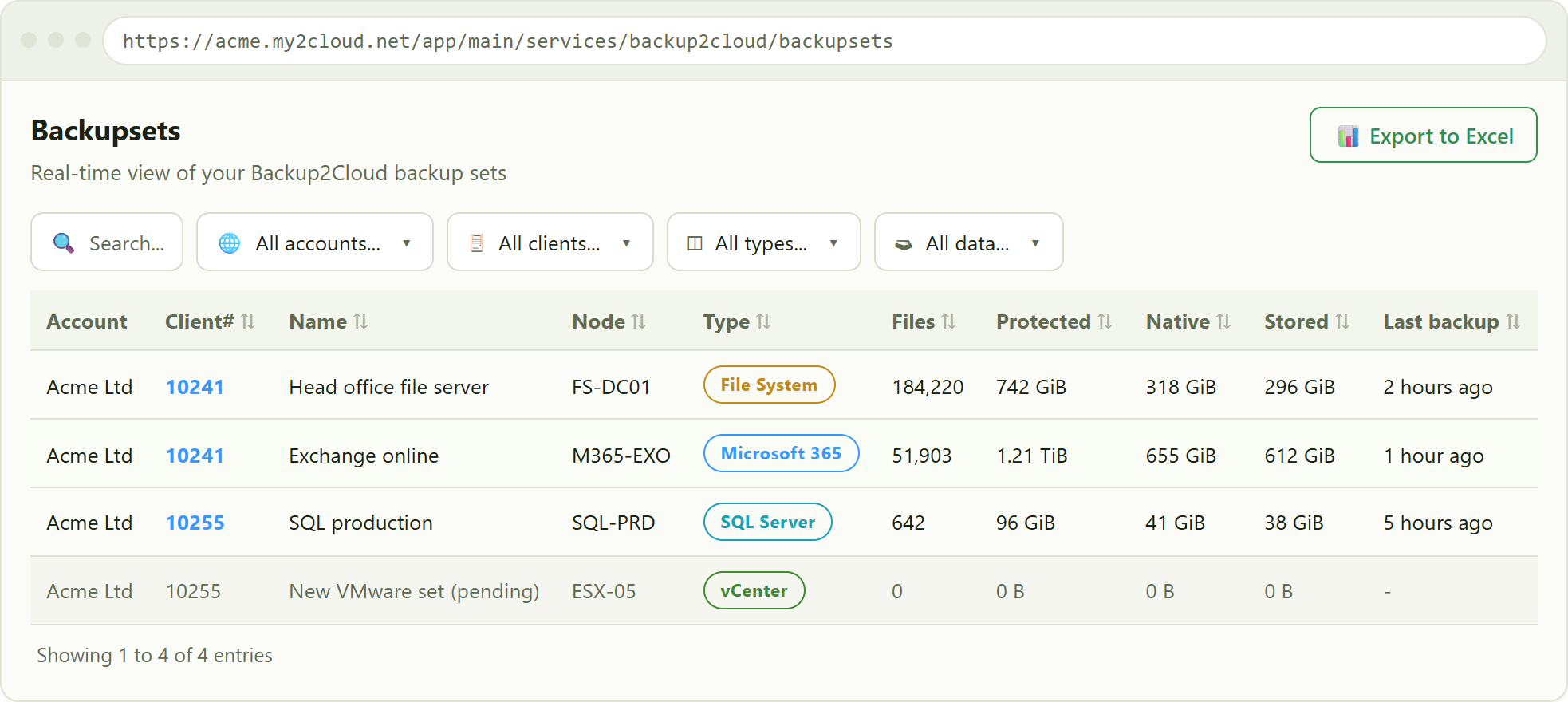1568x702 pixels.
Task: Open client 10241 link for Exchange online
Action: (195, 456)
